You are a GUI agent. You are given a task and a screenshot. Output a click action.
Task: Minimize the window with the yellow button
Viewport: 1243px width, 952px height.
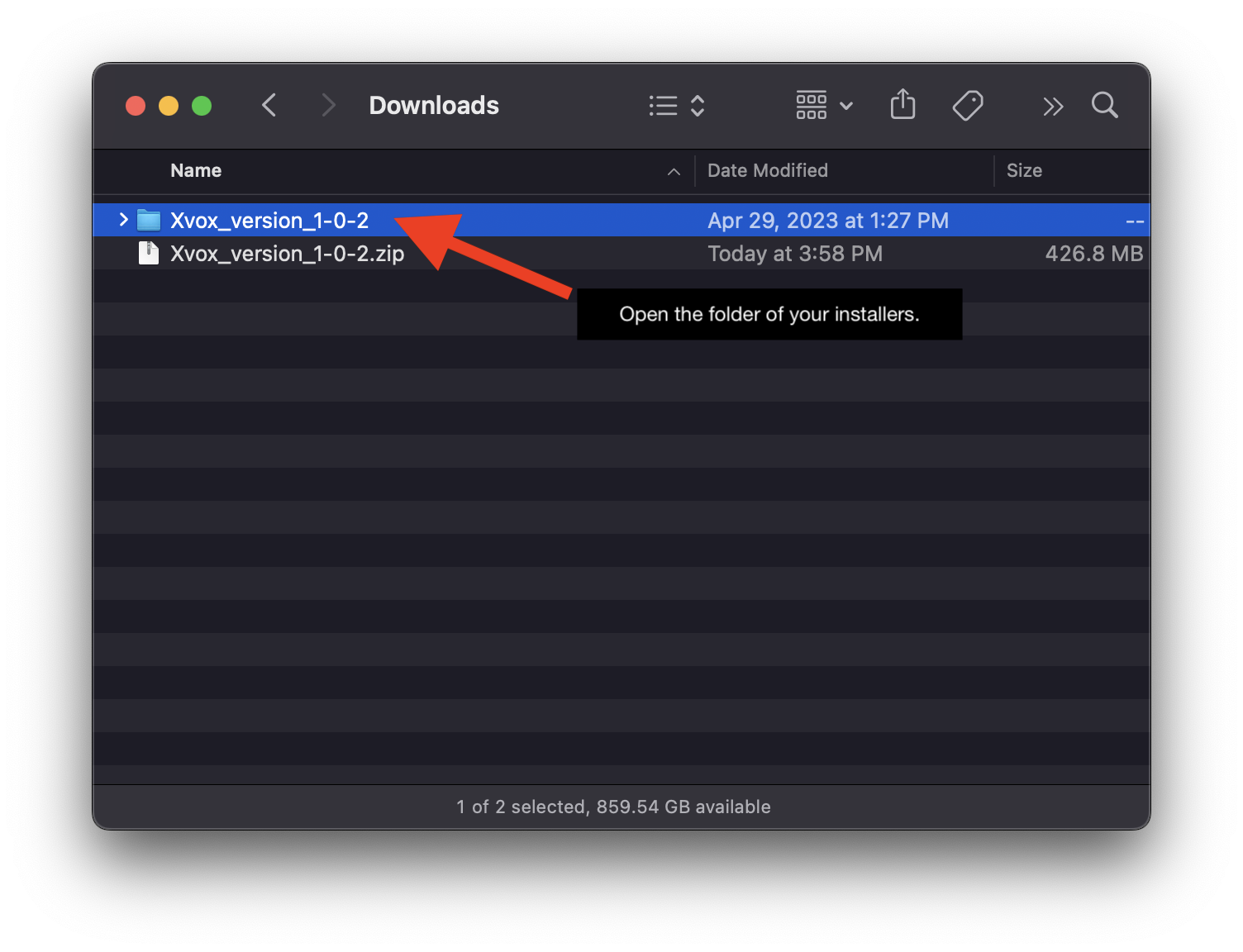point(169,106)
